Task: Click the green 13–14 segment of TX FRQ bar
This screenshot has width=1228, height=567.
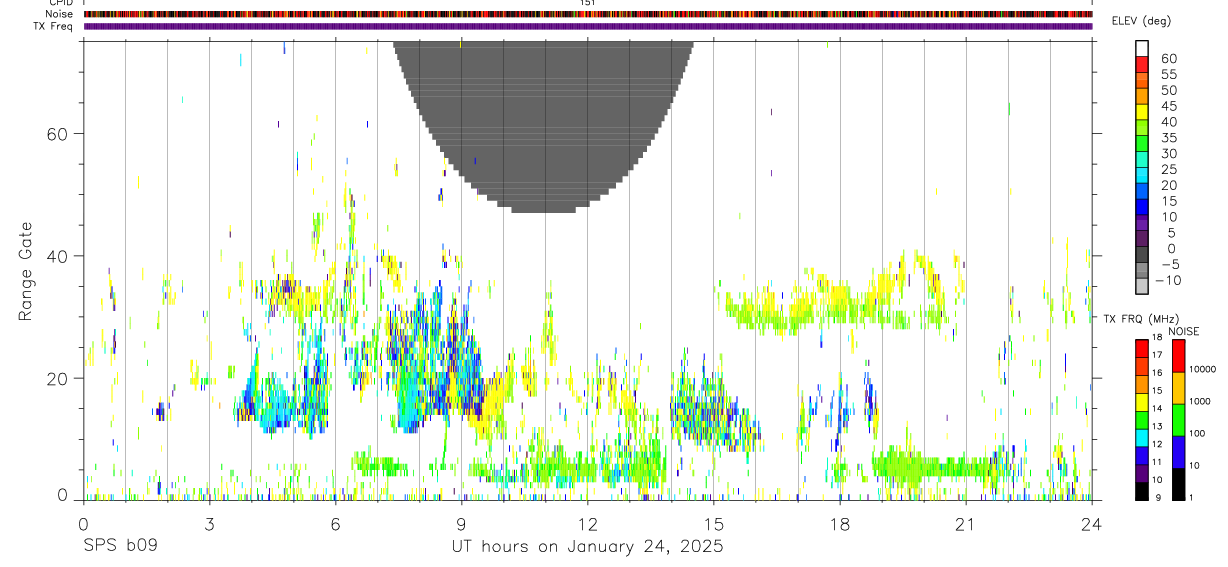Action: [1142, 419]
